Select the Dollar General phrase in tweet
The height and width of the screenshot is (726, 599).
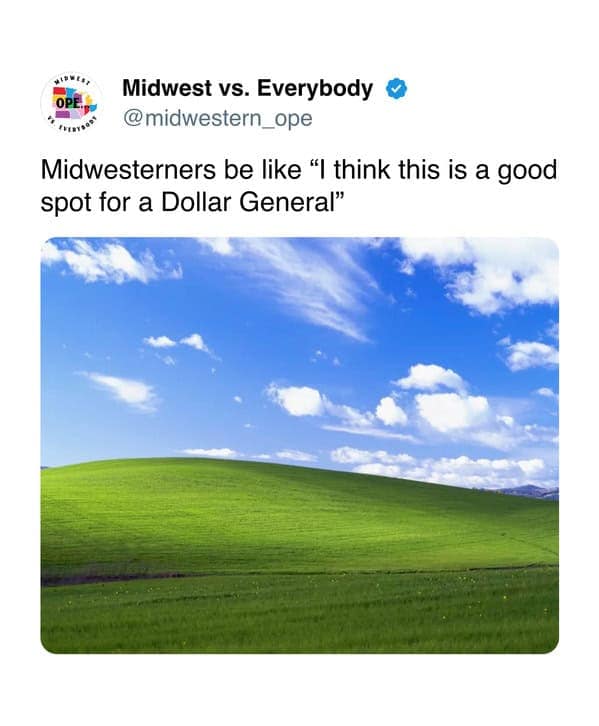click(247, 202)
